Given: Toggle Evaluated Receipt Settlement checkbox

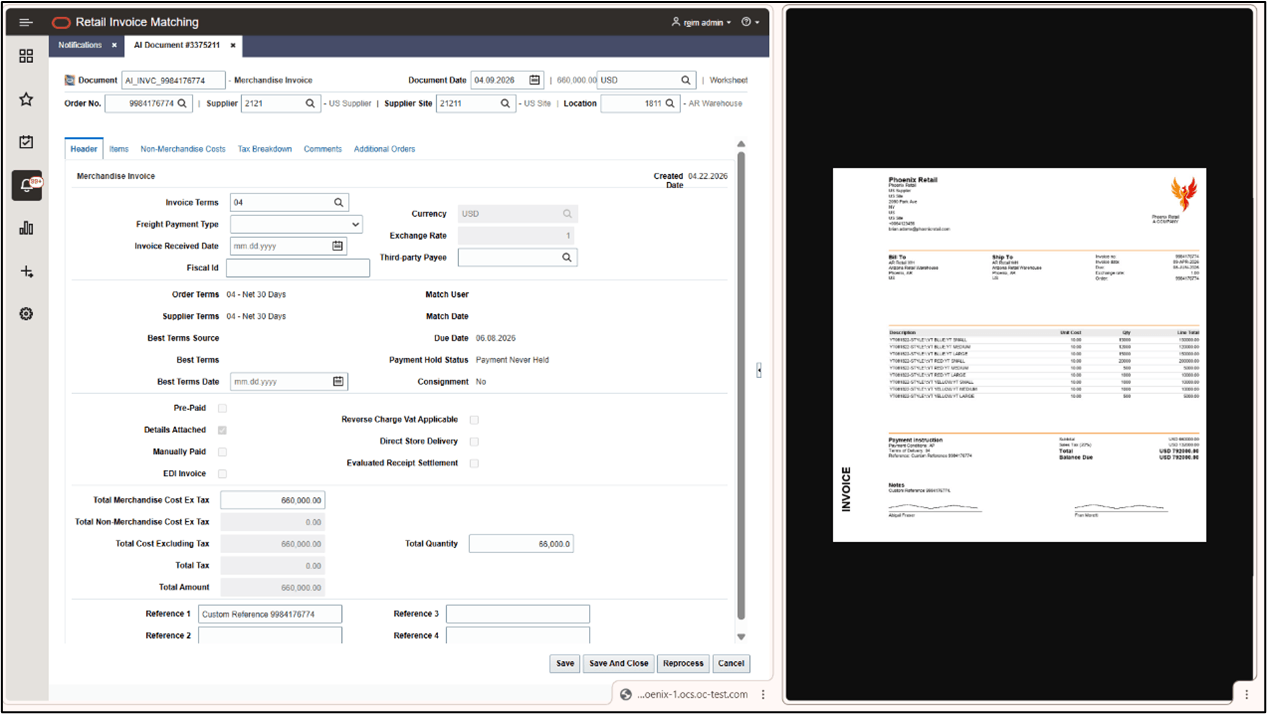Looking at the screenshot, I should [x=474, y=463].
